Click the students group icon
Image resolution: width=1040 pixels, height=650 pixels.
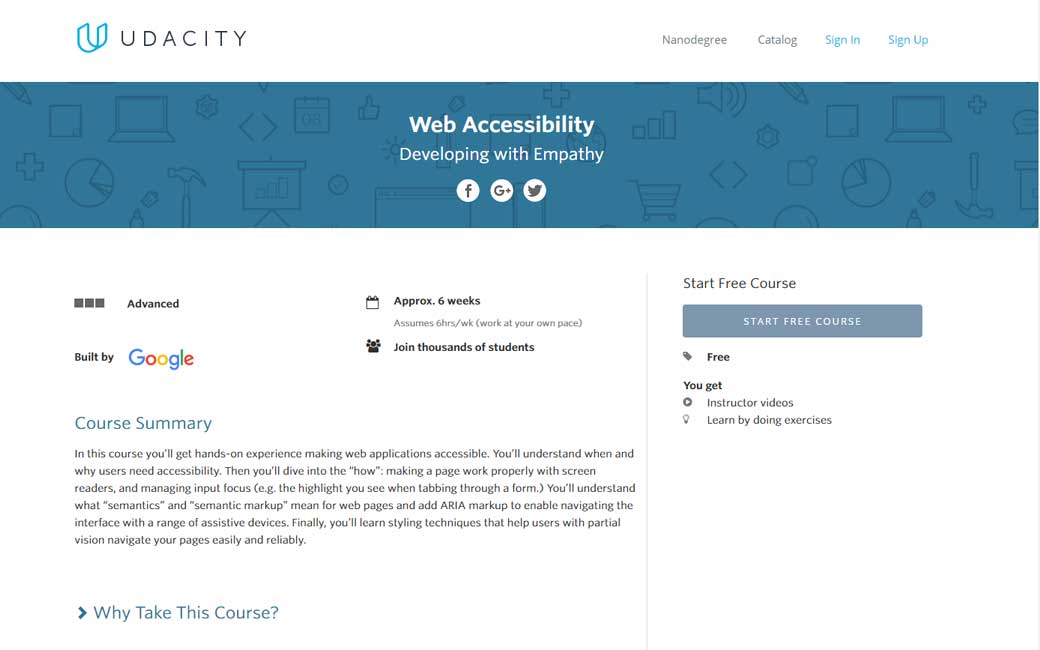tap(373, 347)
